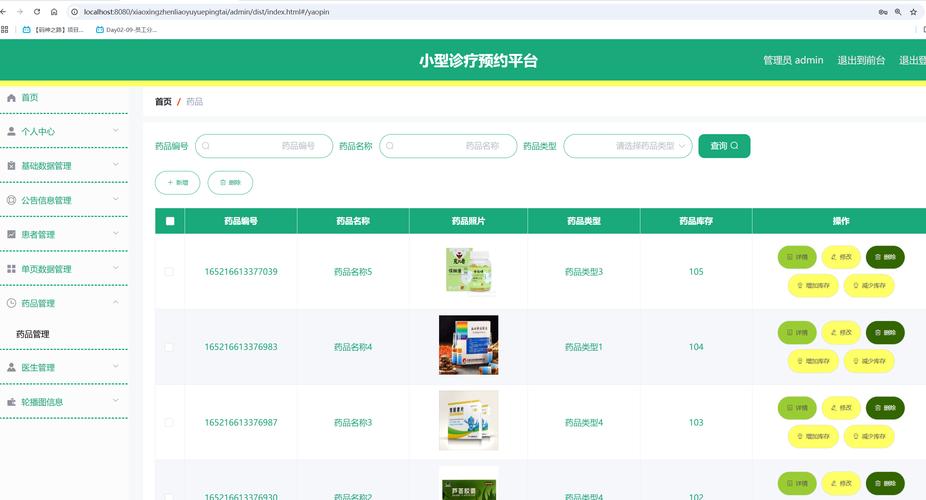This screenshot has width=926, height=500.
Task: Click 减少库存 for 药品名称5
Action: [x=869, y=285]
